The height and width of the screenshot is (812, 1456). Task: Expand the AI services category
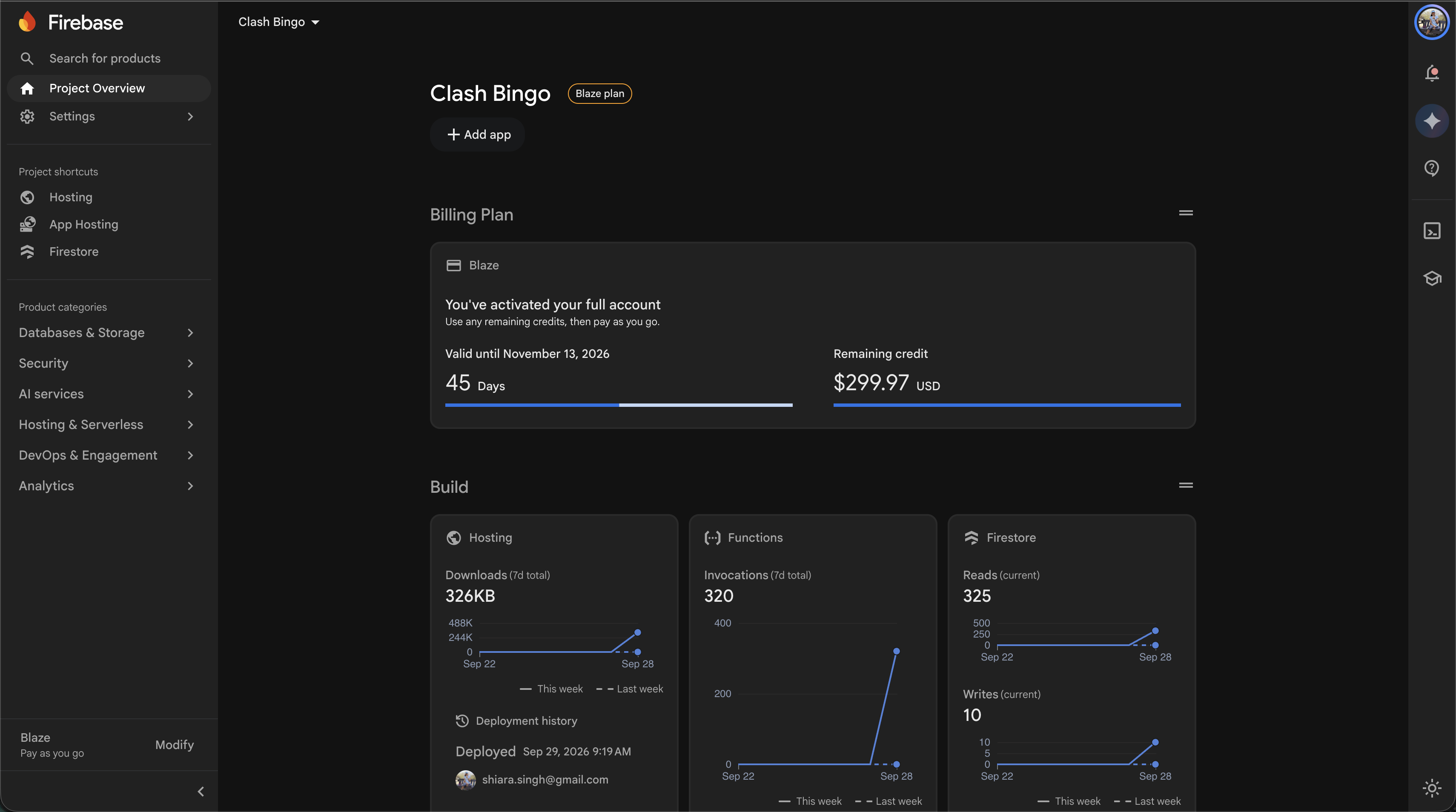pos(107,394)
